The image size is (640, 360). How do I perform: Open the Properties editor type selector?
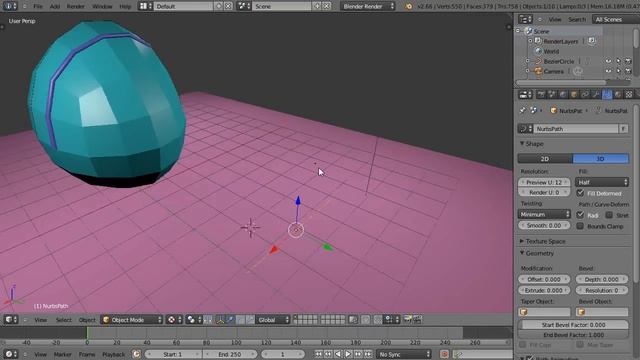click(525, 94)
